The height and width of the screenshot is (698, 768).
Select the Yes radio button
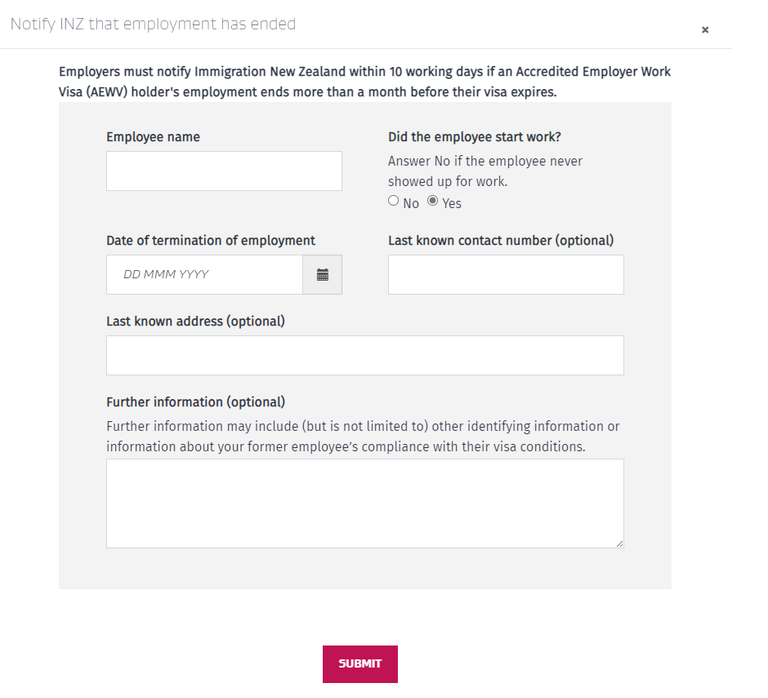coord(432,201)
